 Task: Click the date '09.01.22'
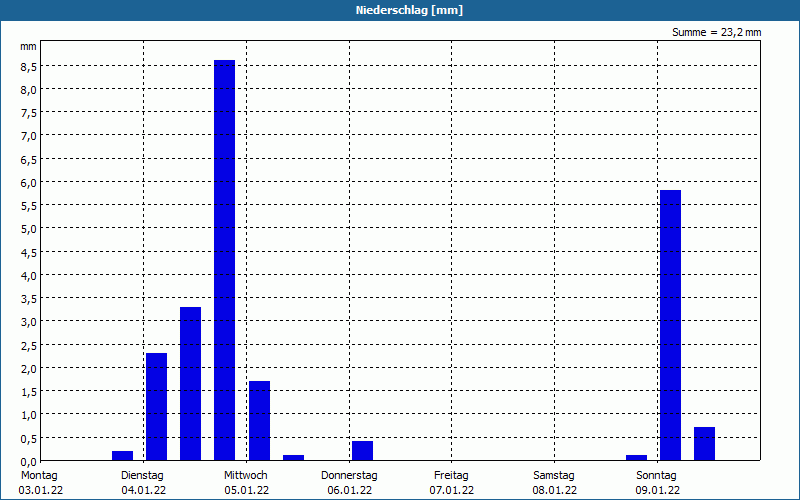point(657,491)
